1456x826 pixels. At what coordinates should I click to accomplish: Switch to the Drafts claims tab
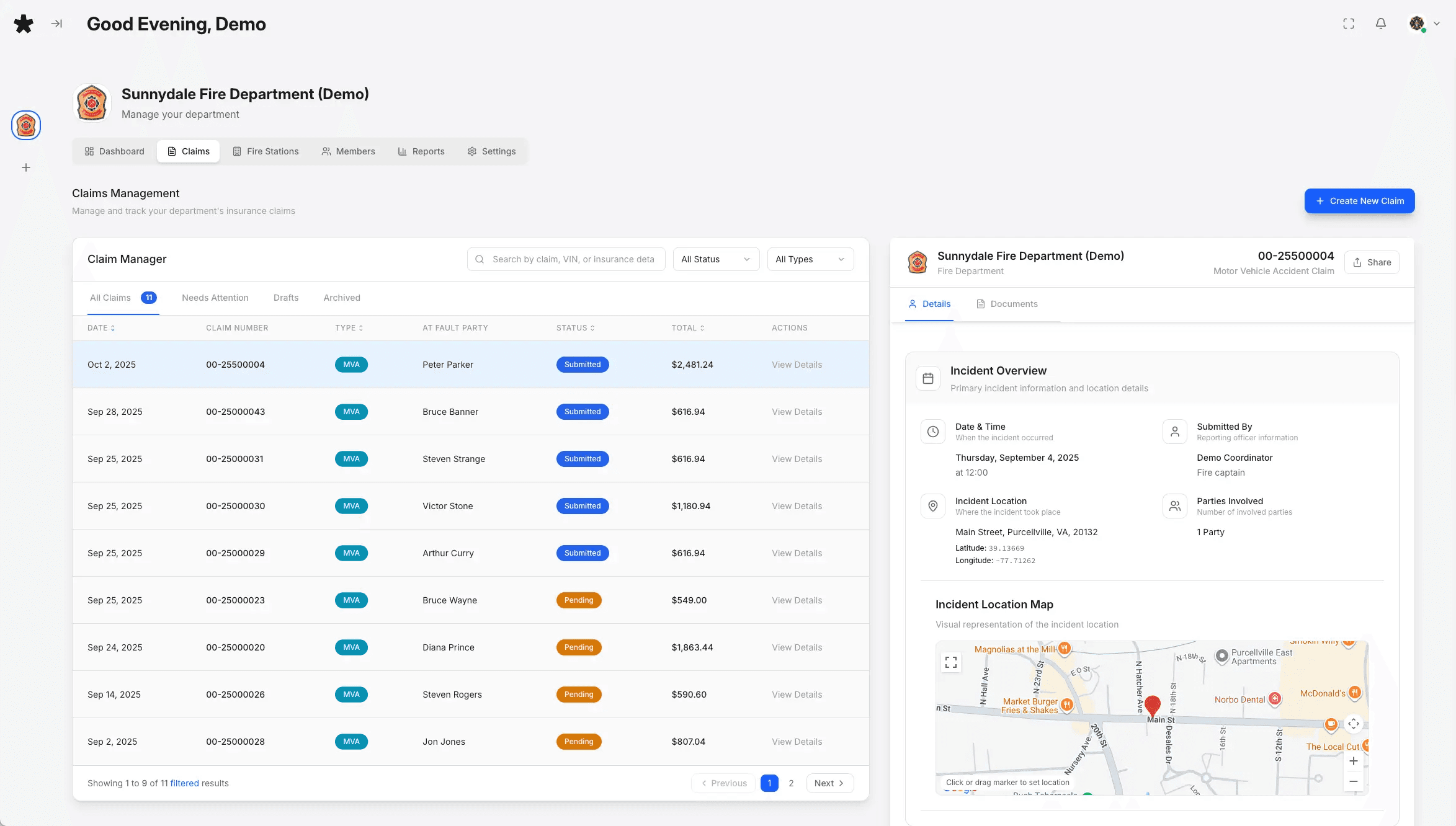(x=286, y=298)
